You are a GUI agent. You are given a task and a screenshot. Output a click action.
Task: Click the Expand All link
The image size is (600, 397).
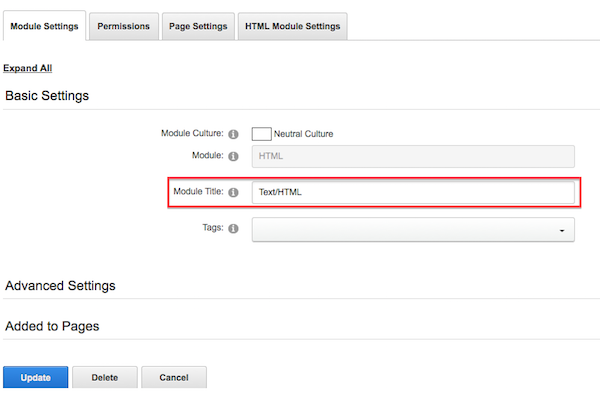[28, 68]
